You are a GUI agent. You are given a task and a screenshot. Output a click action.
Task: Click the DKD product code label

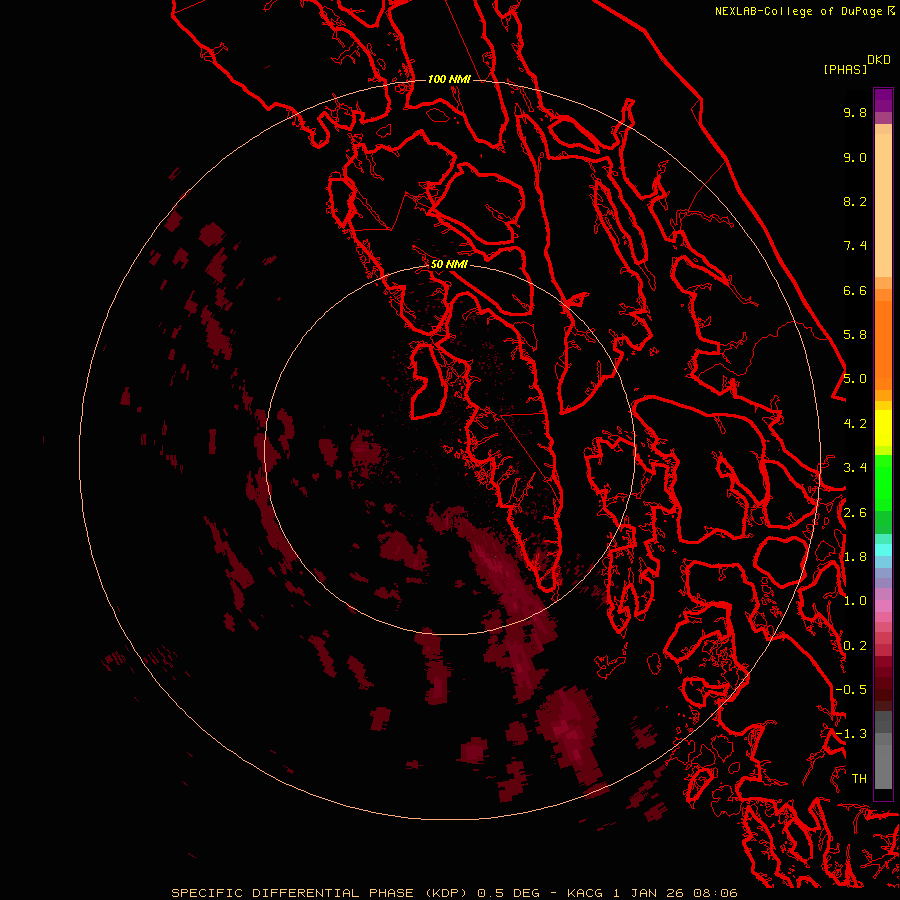pos(879,60)
